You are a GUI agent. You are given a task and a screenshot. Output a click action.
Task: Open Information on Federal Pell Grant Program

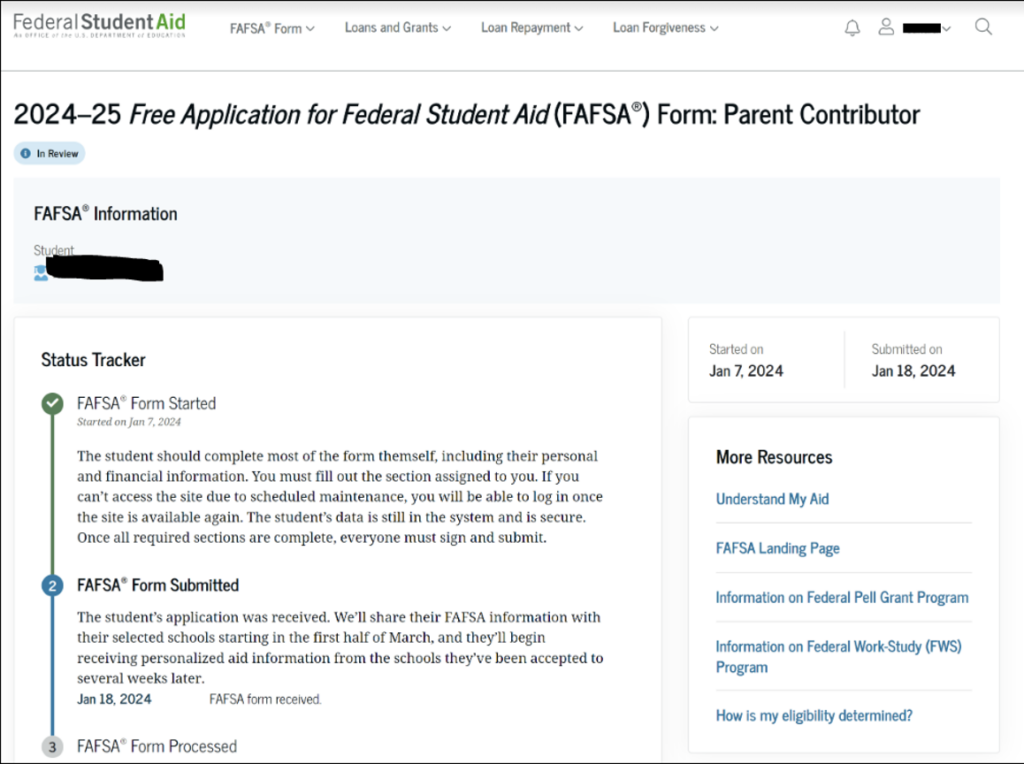841,597
